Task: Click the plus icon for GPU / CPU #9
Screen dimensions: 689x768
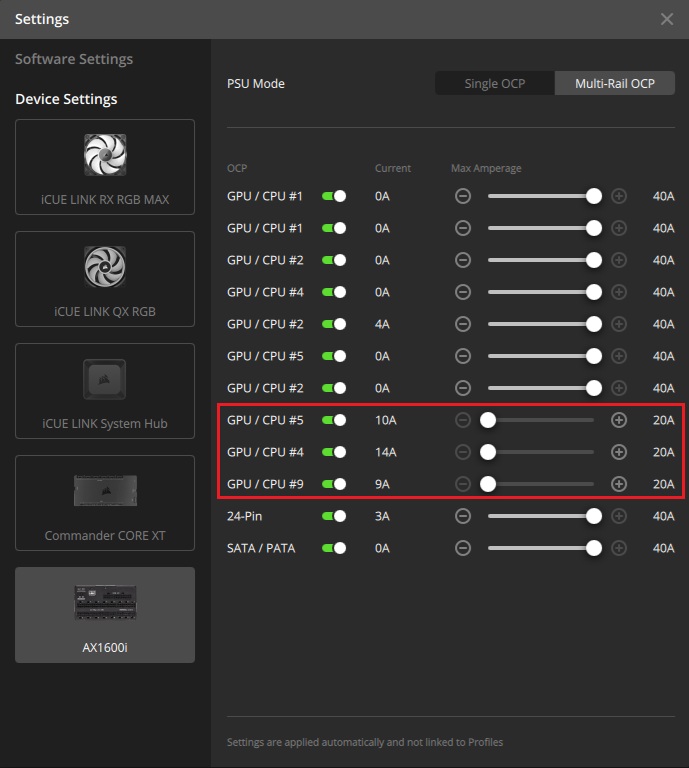Action: tap(619, 484)
